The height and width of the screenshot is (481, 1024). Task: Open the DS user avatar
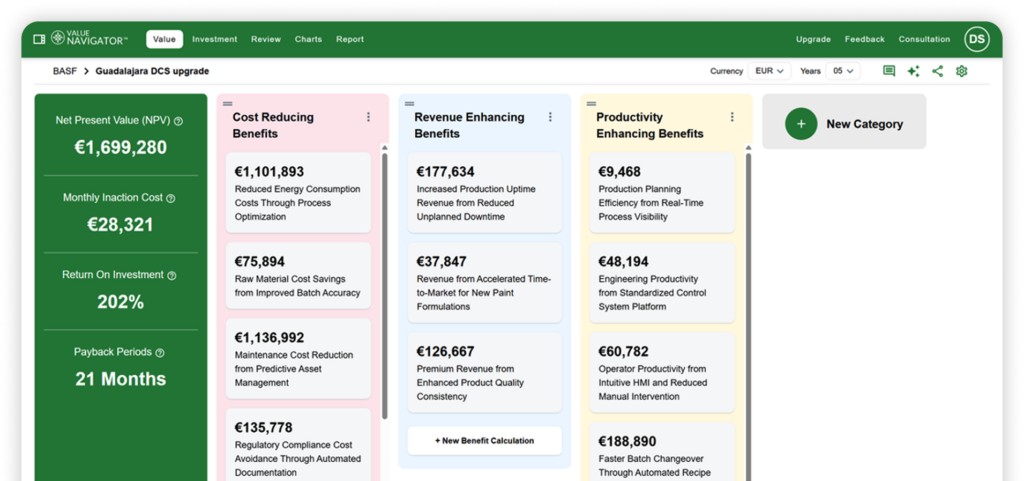976,39
